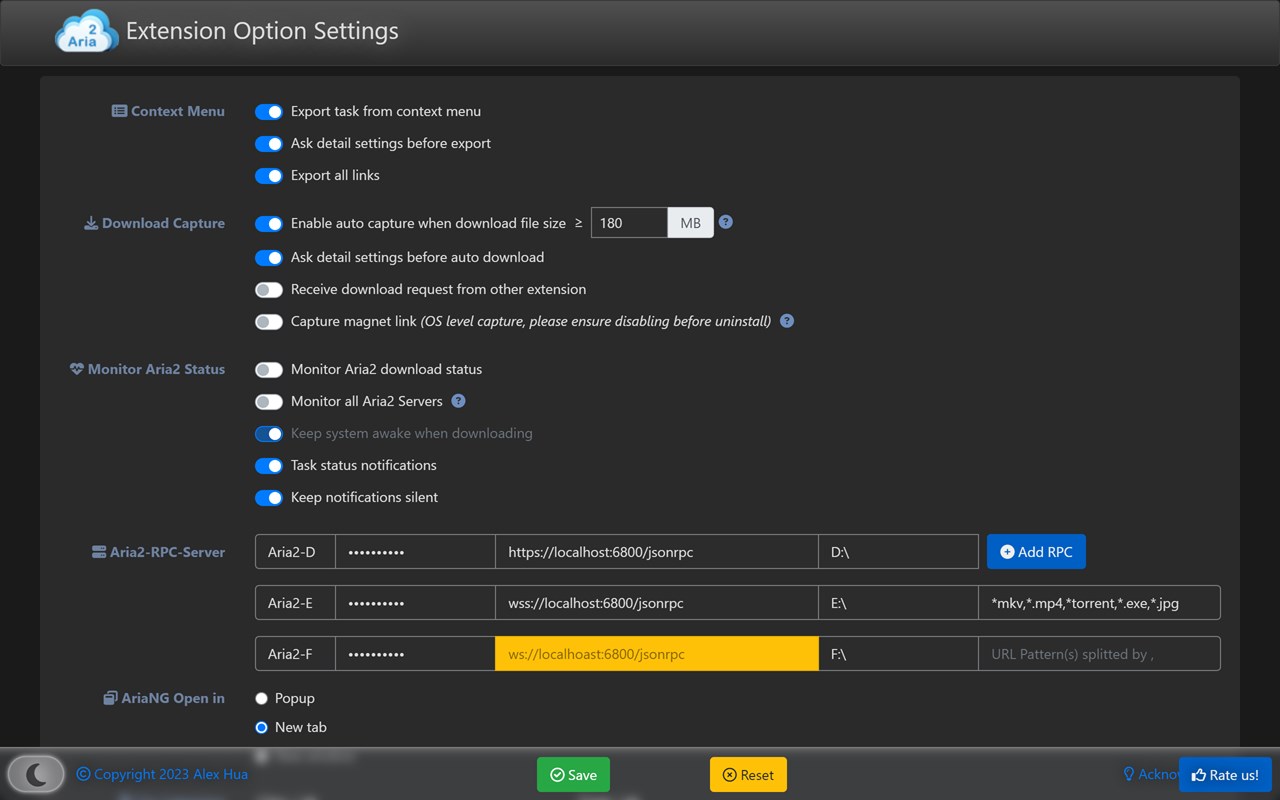Disable Export task from context menu
This screenshot has height=800, width=1280.
pyautogui.click(x=269, y=112)
